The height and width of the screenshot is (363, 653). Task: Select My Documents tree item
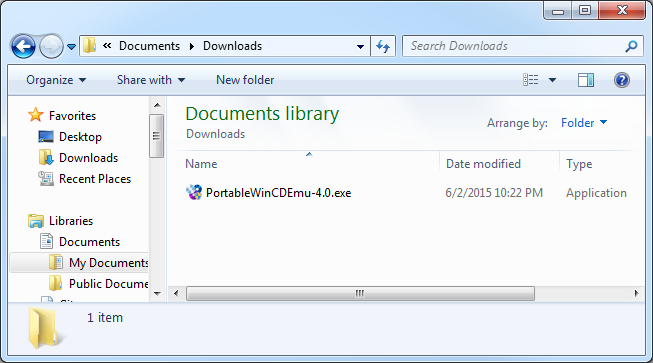pyautogui.click(x=79, y=263)
